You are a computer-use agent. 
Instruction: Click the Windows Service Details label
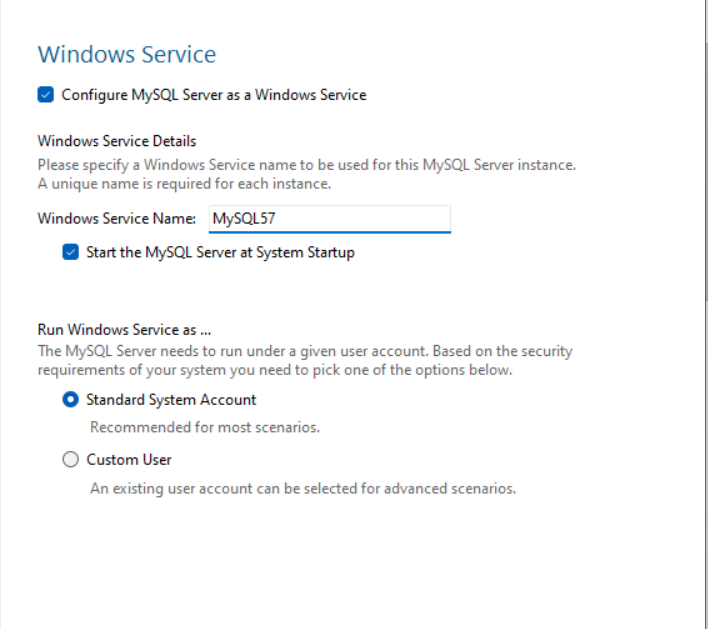click(x=117, y=141)
